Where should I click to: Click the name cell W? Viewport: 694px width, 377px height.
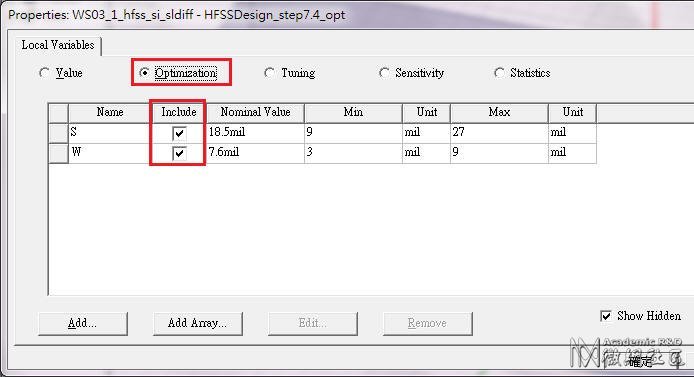[110, 153]
